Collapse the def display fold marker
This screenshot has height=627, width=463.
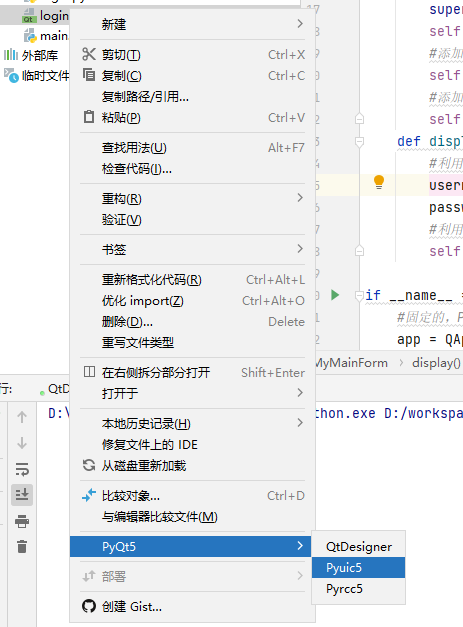point(359,141)
